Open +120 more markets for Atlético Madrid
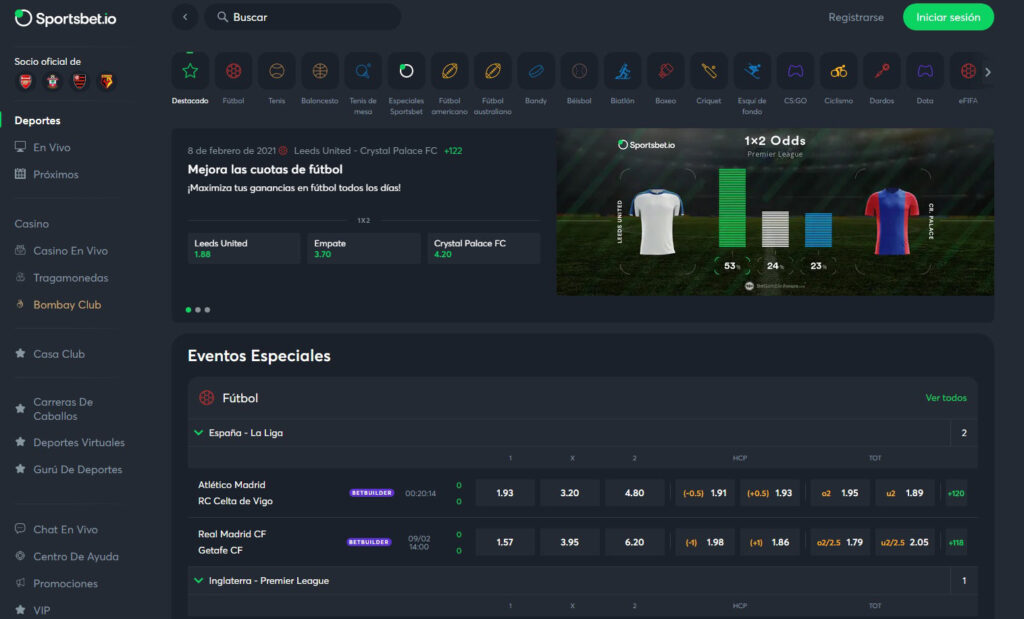 pyautogui.click(x=955, y=493)
